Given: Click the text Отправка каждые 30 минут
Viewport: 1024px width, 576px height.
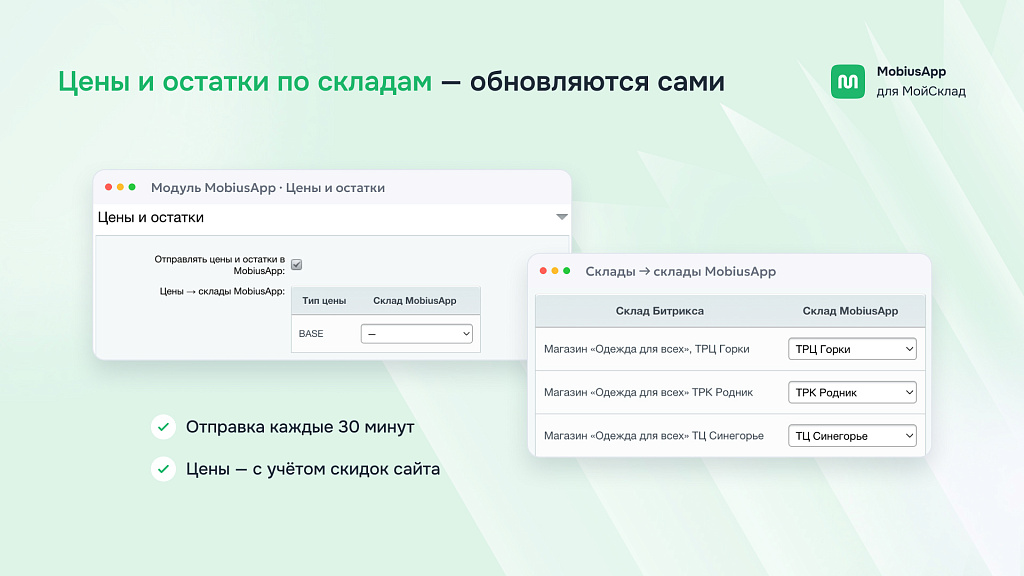Looking at the screenshot, I should pyautogui.click(x=300, y=427).
